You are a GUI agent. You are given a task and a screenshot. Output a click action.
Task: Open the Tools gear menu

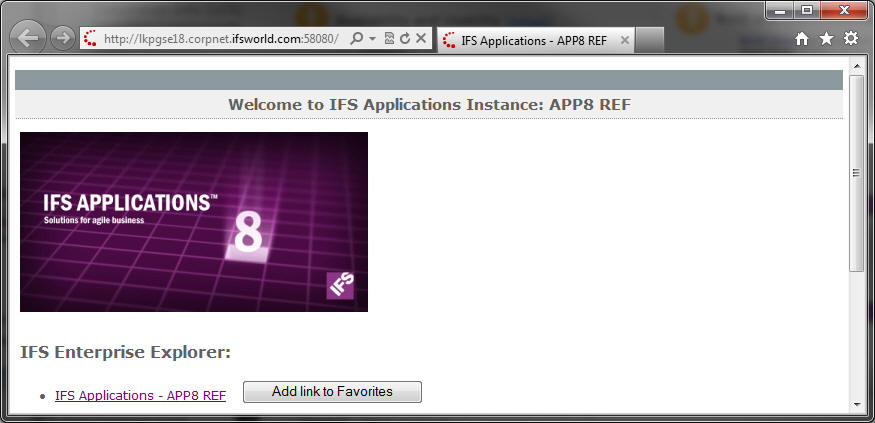click(x=851, y=38)
